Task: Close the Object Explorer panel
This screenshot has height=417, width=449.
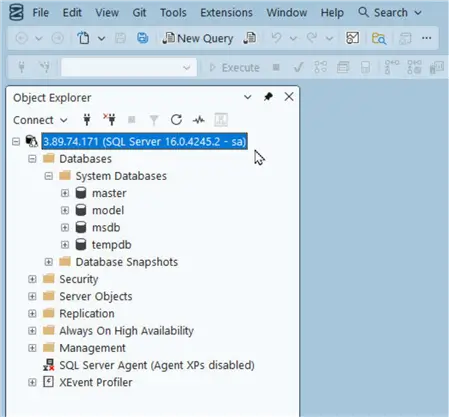Action: (x=289, y=97)
